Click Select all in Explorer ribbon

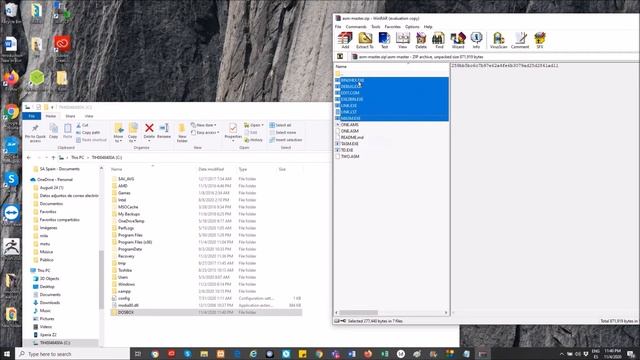(x=280, y=125)
